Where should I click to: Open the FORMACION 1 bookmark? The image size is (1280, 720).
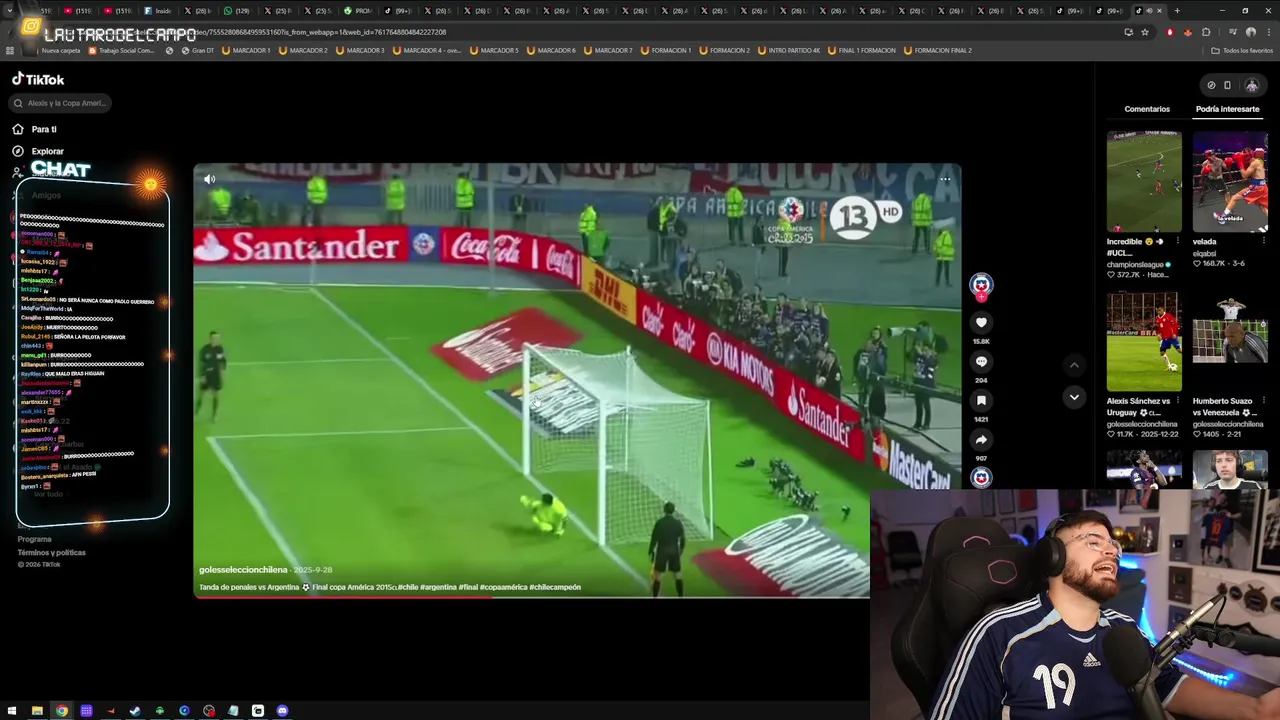(x=664, y=50)
